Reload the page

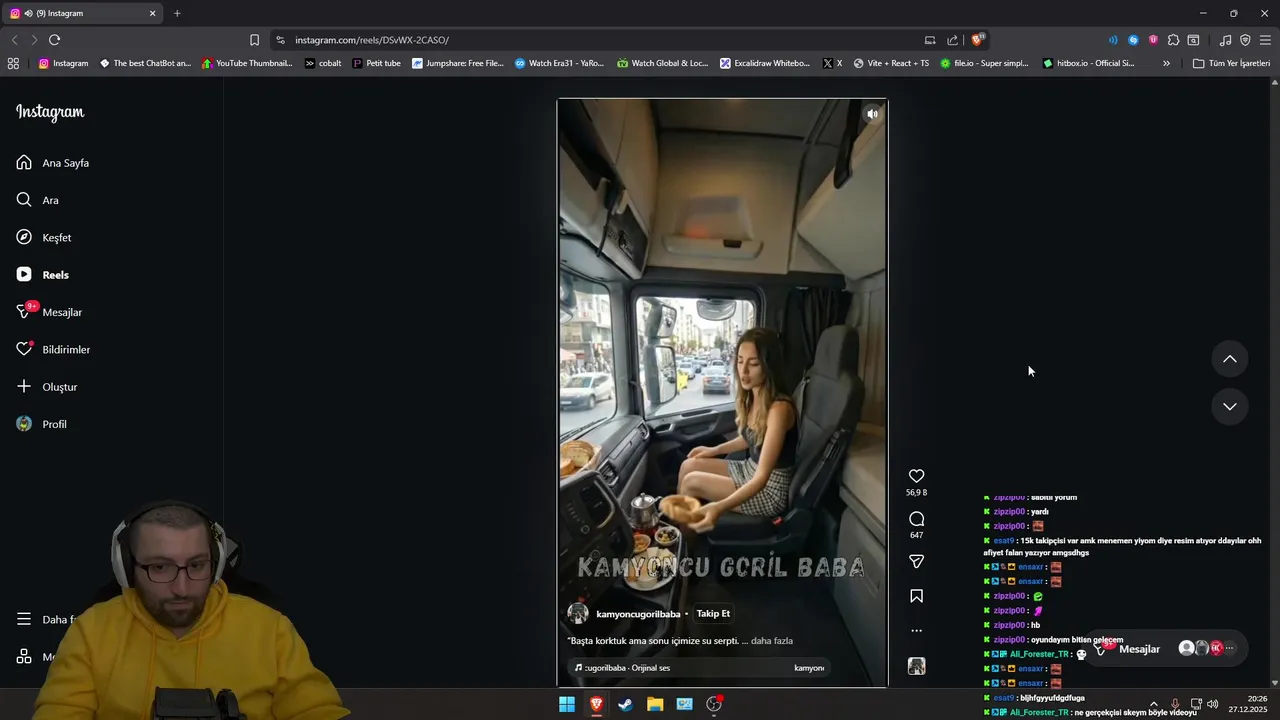[x=54, y=40]
